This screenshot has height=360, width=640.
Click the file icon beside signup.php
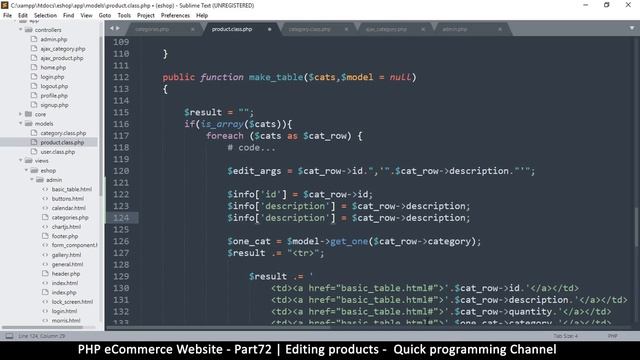tap(34, 105)
